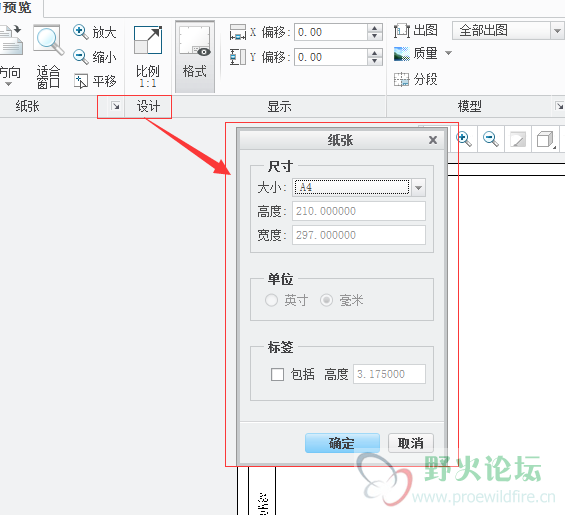Switch to the 预览 preview tab
565x515 pixels.
tap(18, 7)
